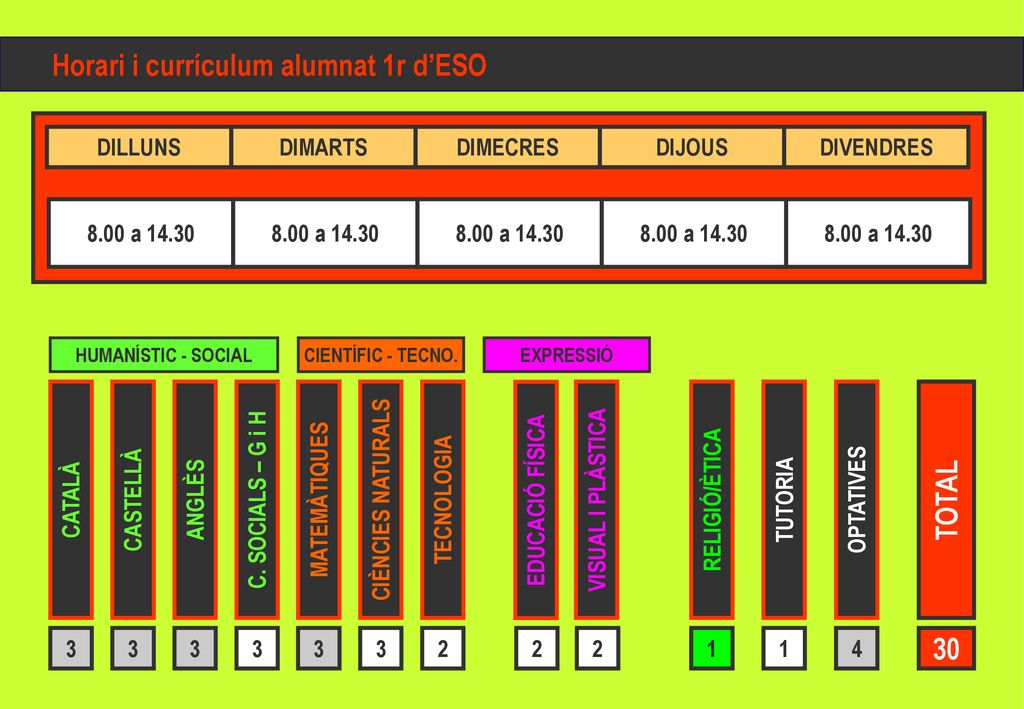
Task: Click the hours box 4 below OPTATIVES
Action: pos(857,648)
